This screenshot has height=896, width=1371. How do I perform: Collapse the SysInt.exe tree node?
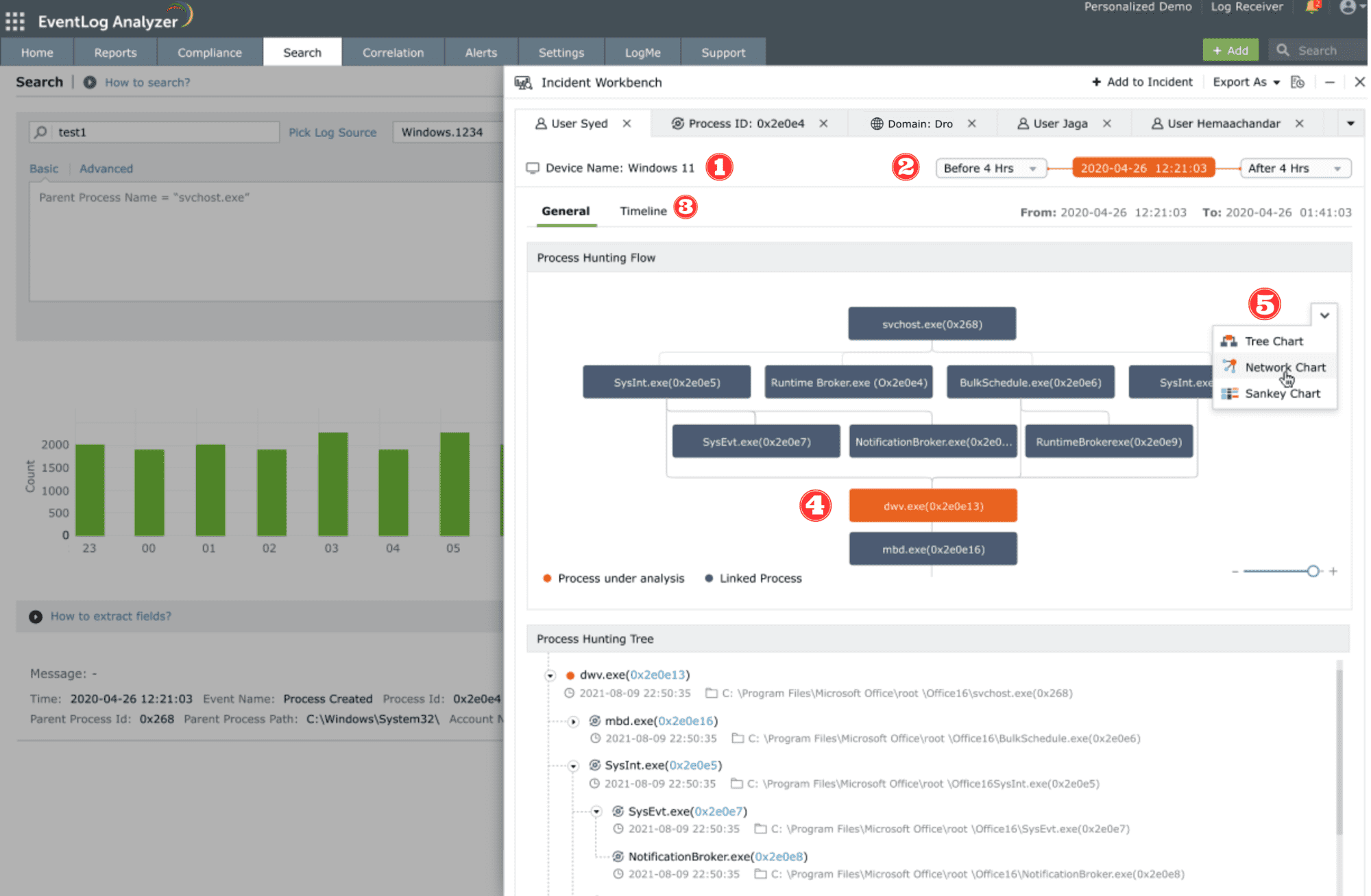click(574, 766)
